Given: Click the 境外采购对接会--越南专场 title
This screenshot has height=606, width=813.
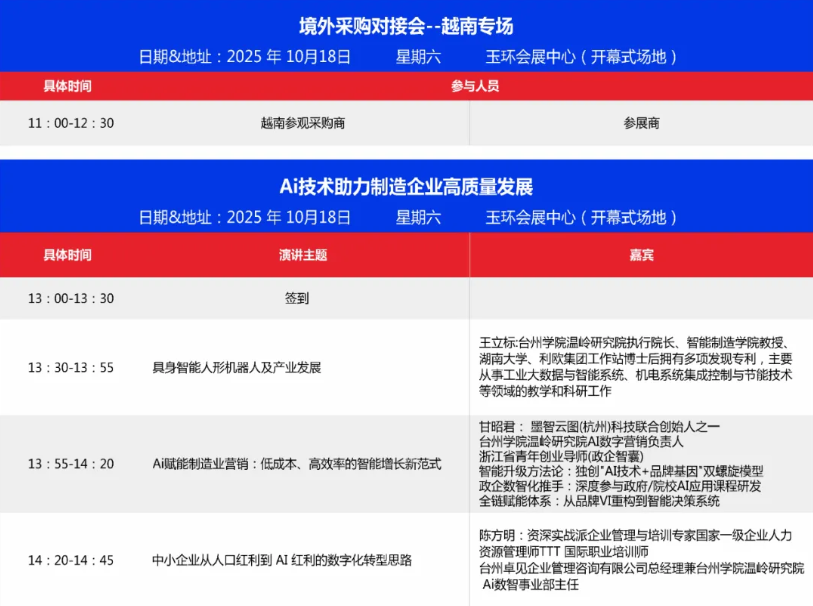Looking at the screenshot, I should coord(406,26).
